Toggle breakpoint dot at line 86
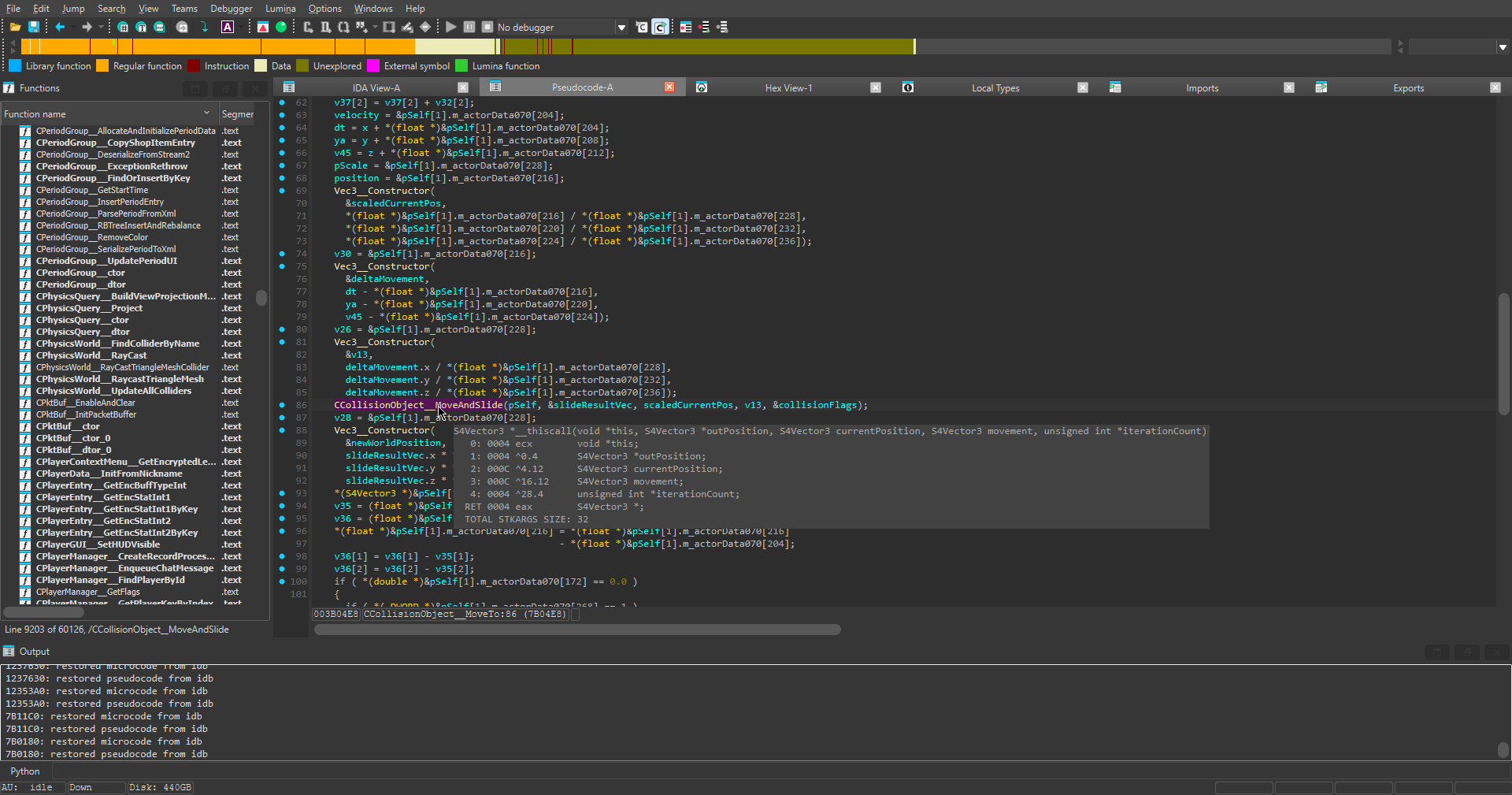The height and width of the screenshot is (795, 1512). point(282,405)
